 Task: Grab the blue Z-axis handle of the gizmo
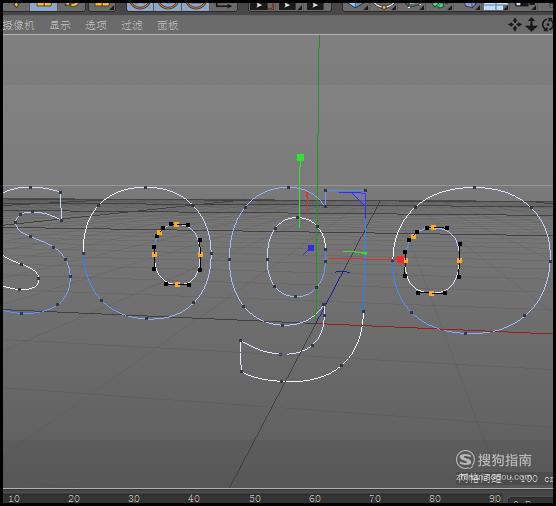(311, 248)
